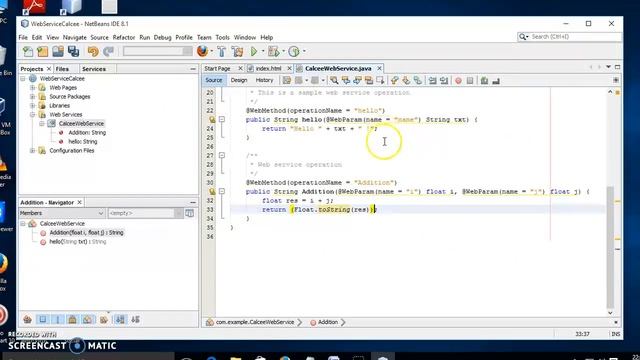The image size is (640, 360).
Task: Expand the Libraries tree node
Action: (x=33, y=106)
